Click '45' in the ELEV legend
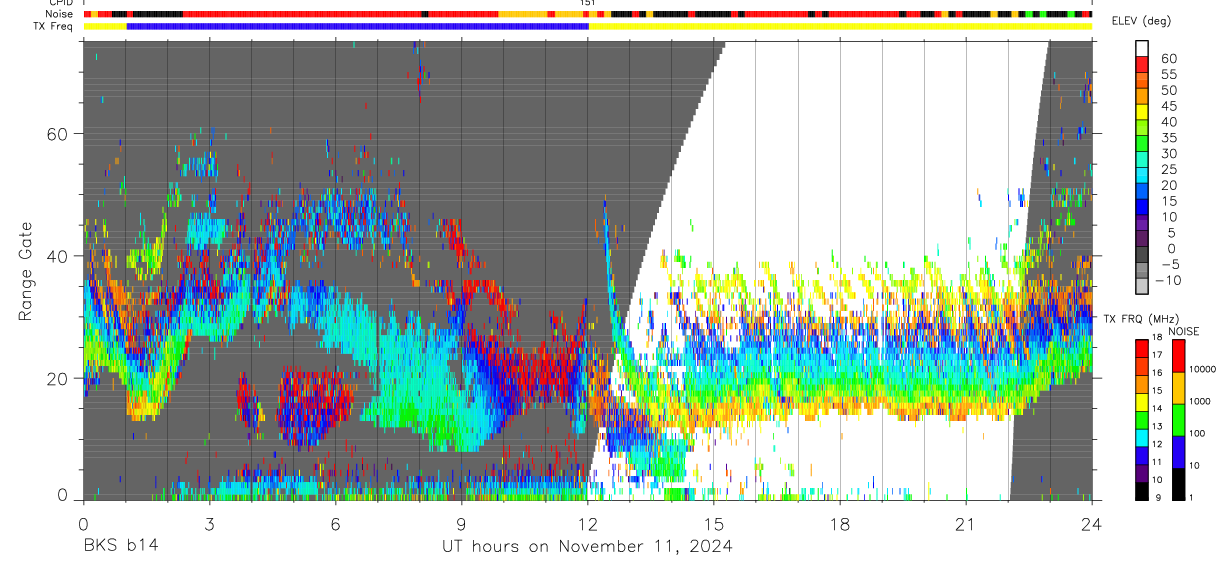1228x567 pixels. click(1169, 106)
